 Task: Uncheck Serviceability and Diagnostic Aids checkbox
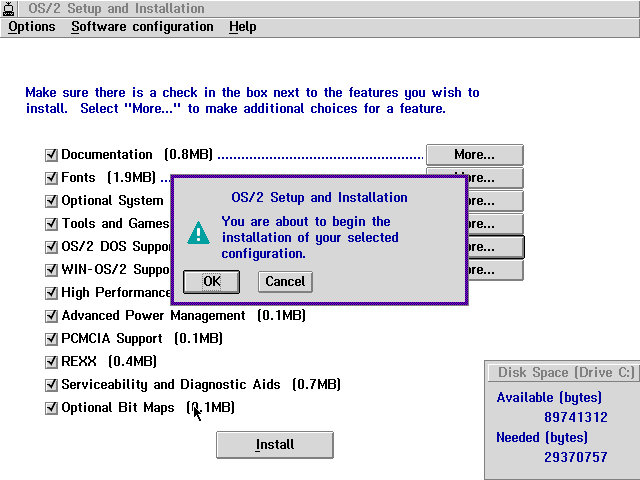[51, 385]
